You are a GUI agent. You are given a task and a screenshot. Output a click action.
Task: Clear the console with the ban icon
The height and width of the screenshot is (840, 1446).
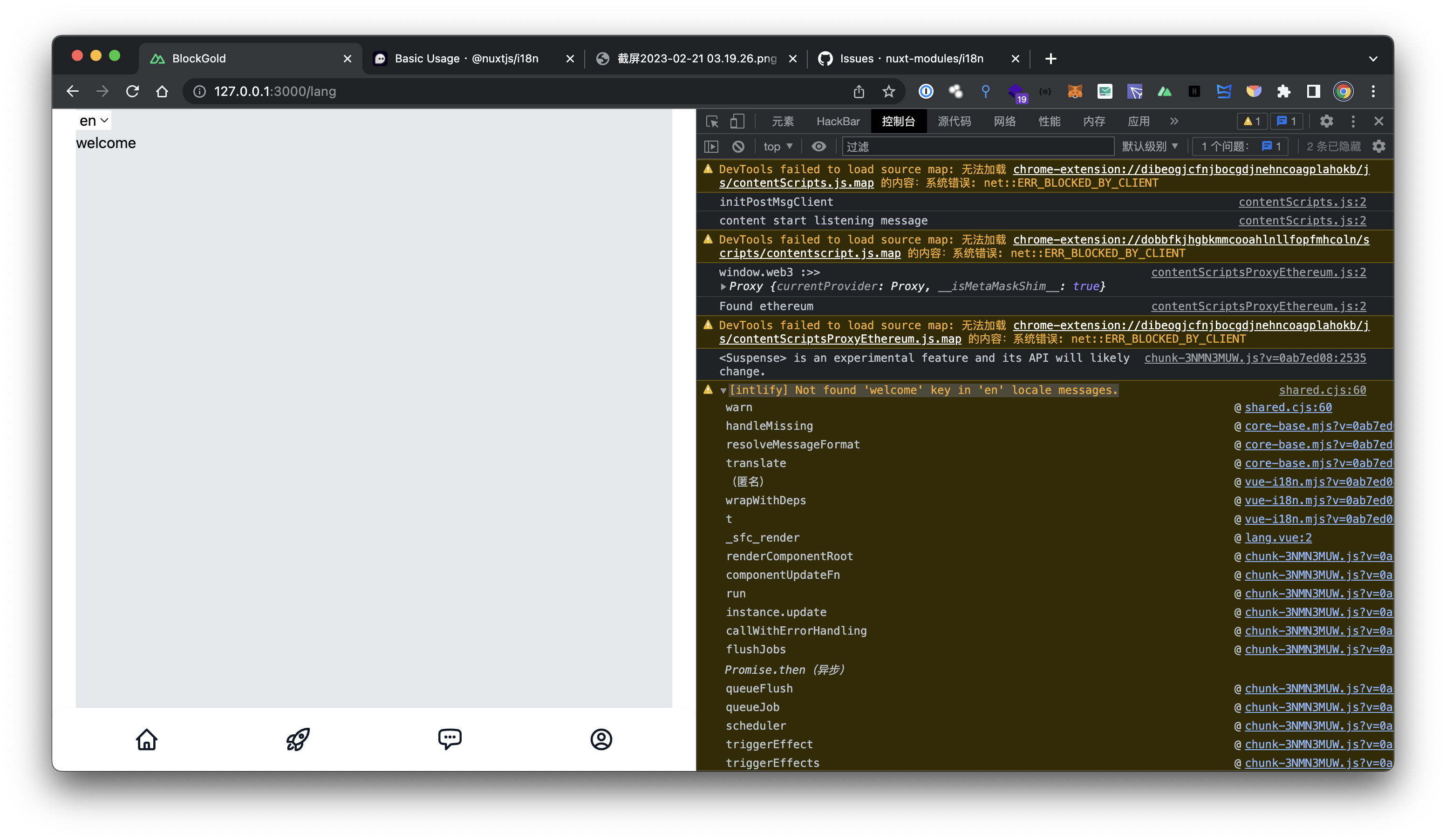[x=738, y=147]
